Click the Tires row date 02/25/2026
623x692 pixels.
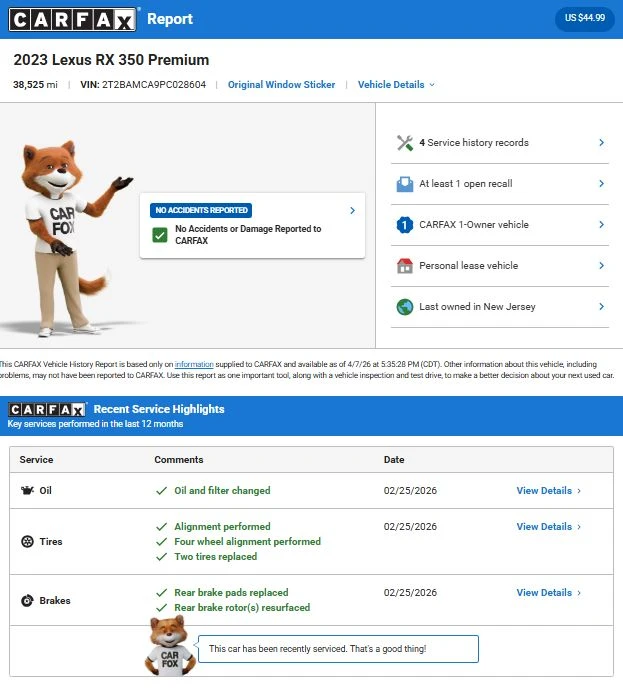point(410,527)
